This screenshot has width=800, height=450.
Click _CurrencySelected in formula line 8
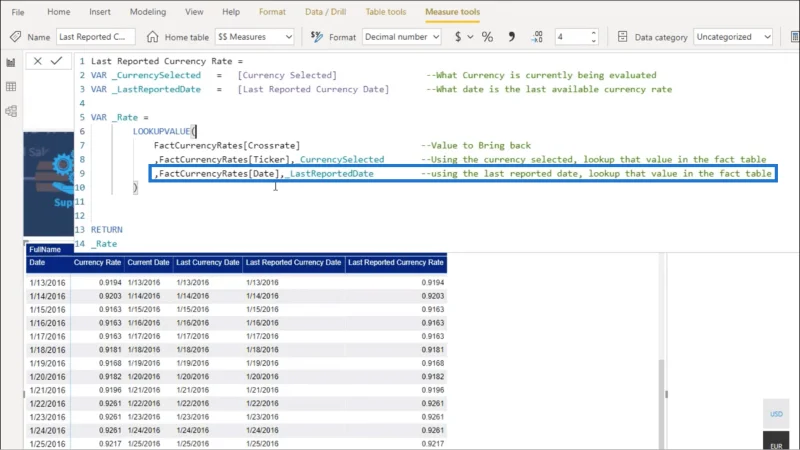341,159
